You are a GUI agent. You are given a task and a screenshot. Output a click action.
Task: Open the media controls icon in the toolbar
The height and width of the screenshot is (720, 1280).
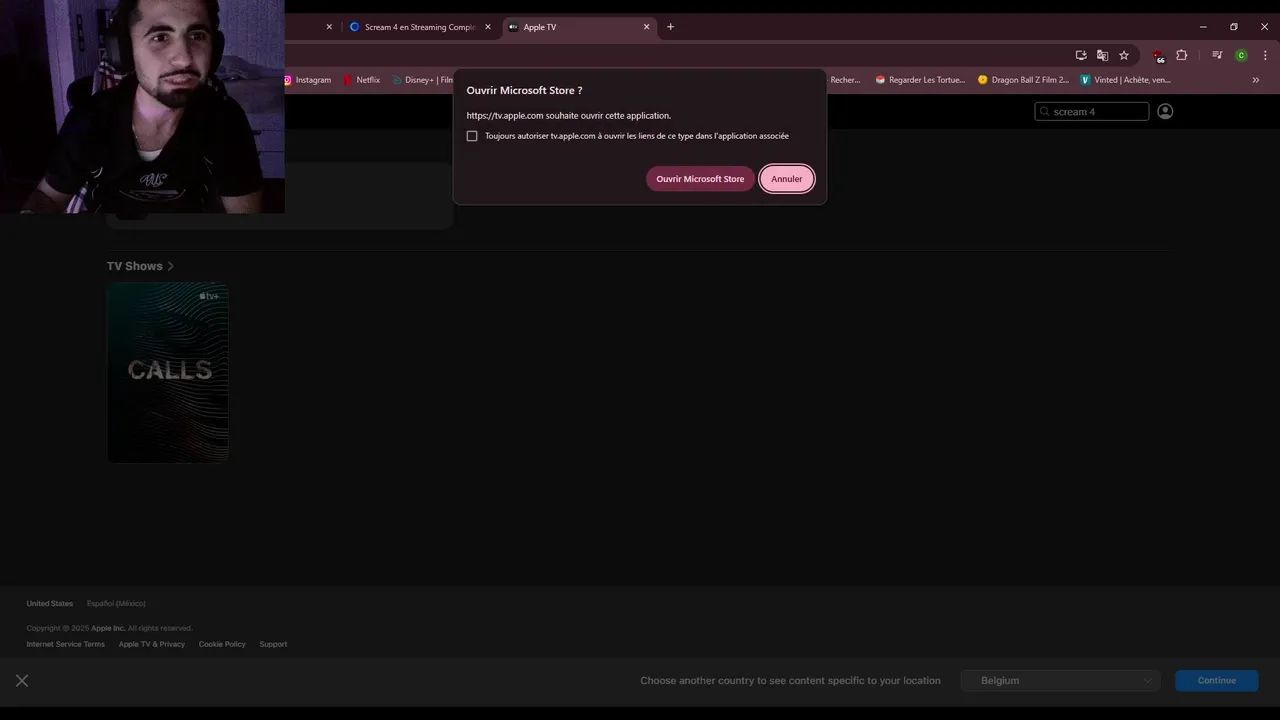coord(1217,55)
